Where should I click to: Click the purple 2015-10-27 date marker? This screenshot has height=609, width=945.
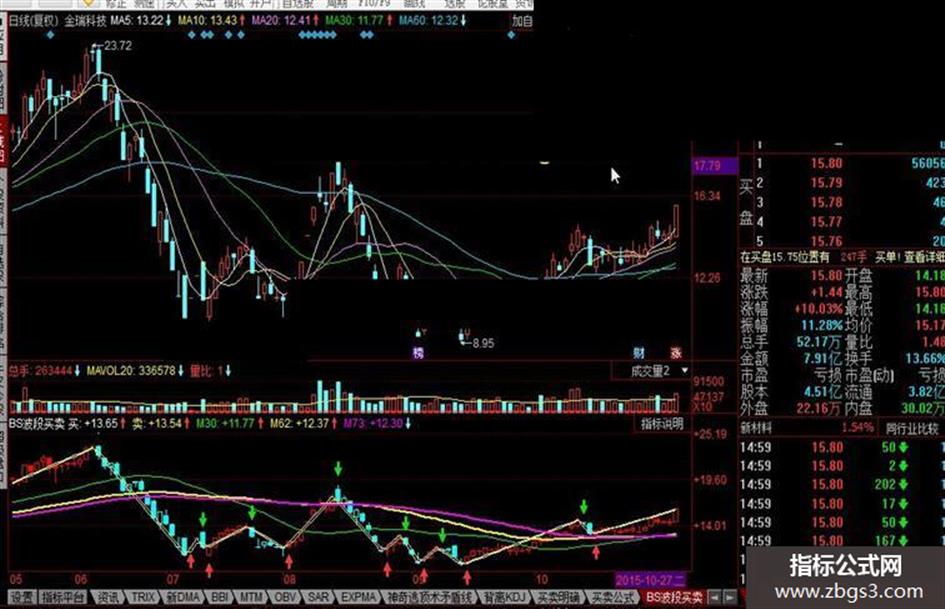point(650,579)
